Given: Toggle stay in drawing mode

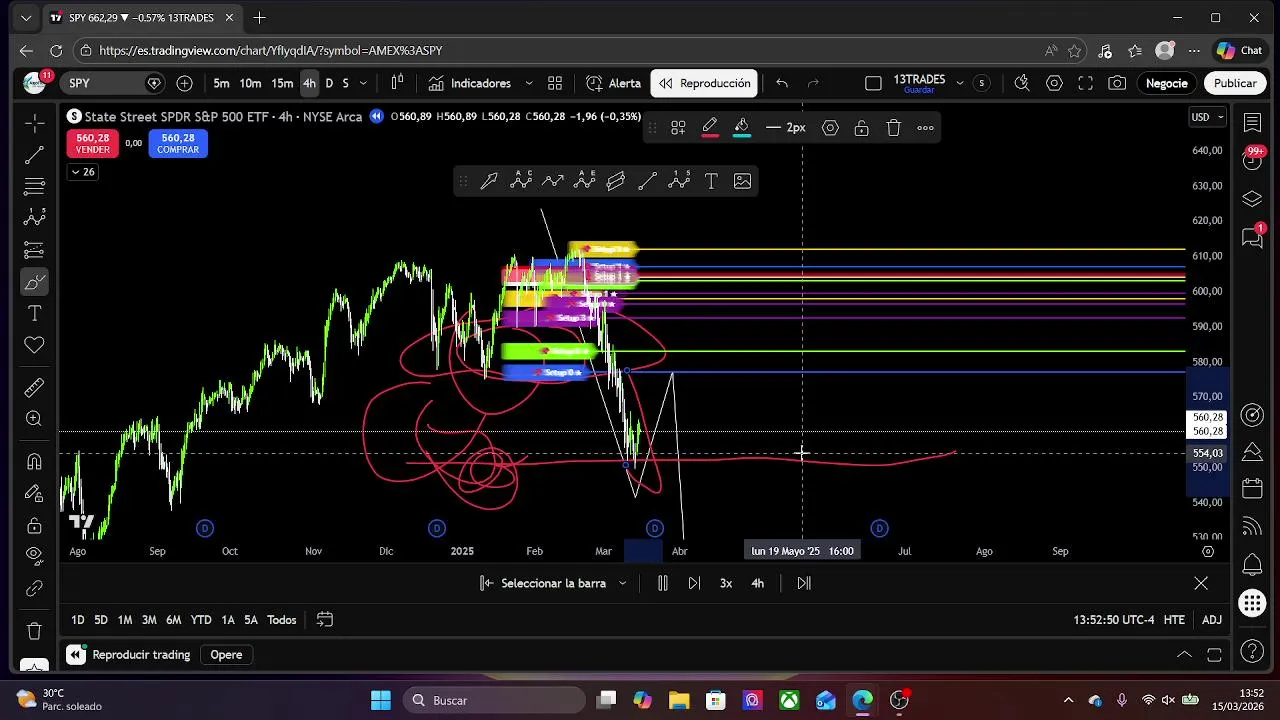Looking at the screenshot, I should [34, 493].
